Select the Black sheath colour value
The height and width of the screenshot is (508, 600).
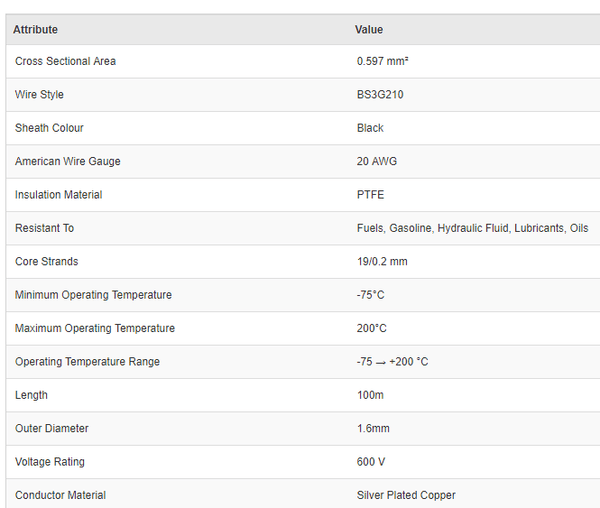[370, 128]
